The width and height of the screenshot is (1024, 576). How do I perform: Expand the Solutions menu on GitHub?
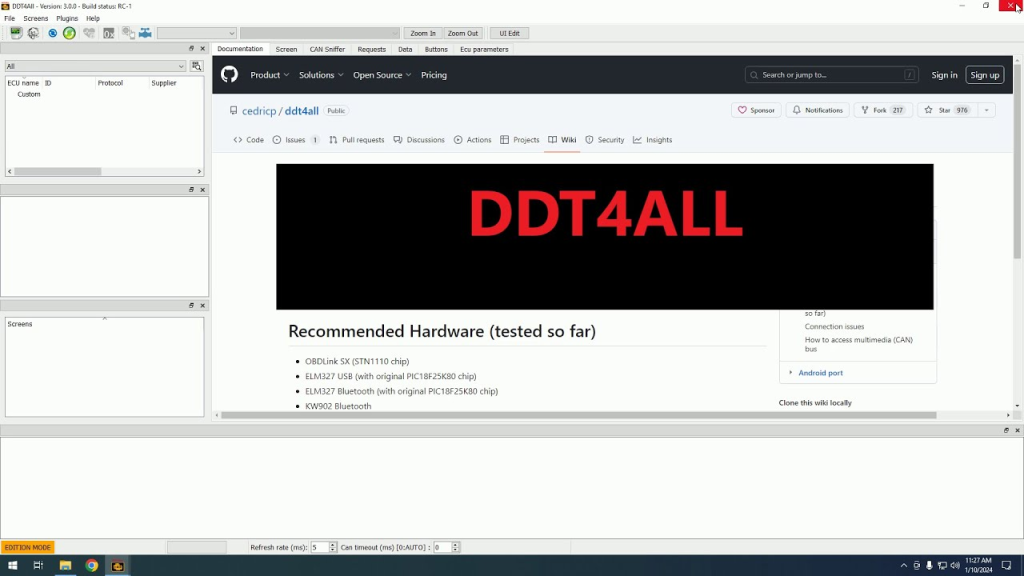pyautogui.click(x=321, y=75)
